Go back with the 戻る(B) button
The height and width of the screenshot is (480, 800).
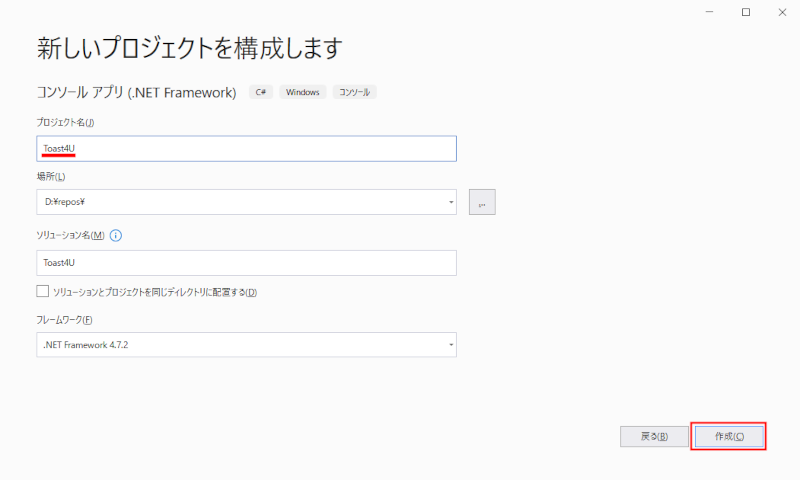[x=654, y=436]
